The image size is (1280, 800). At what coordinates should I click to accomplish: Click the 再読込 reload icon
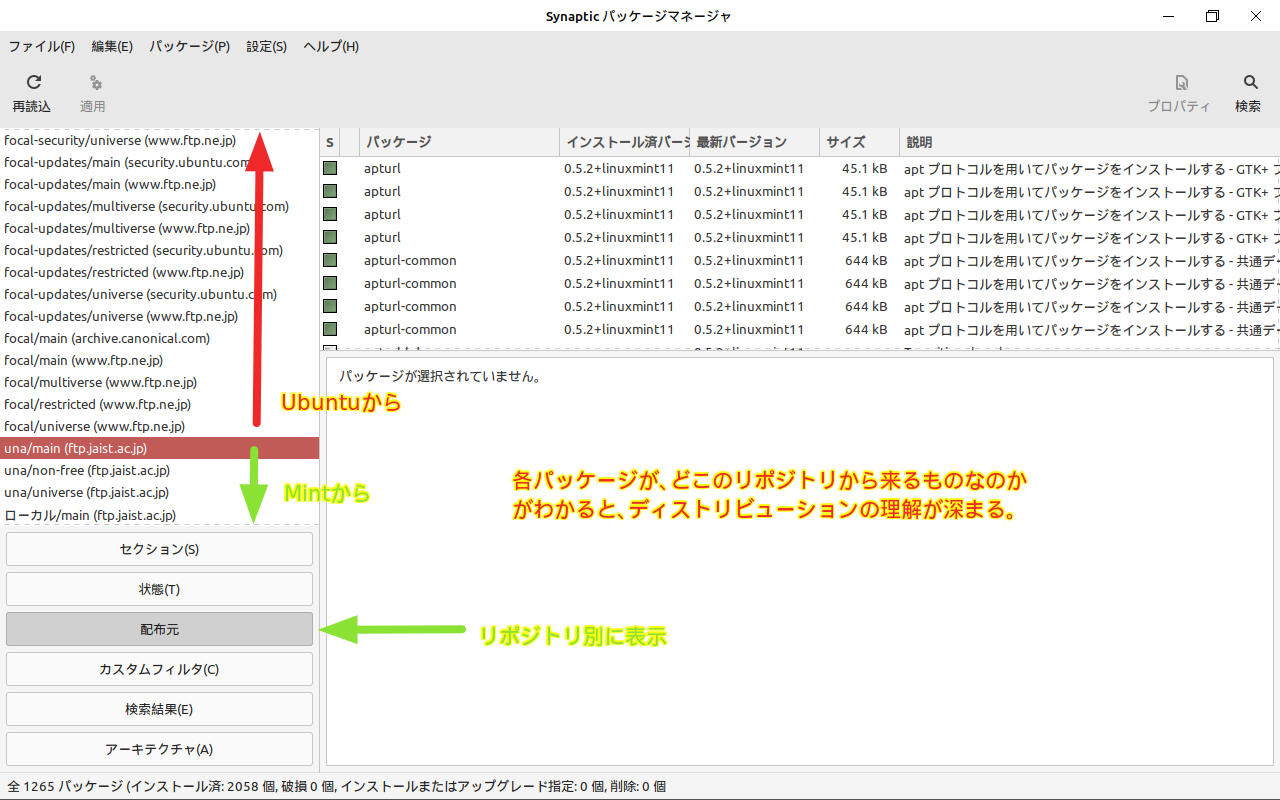click(33, 83)
